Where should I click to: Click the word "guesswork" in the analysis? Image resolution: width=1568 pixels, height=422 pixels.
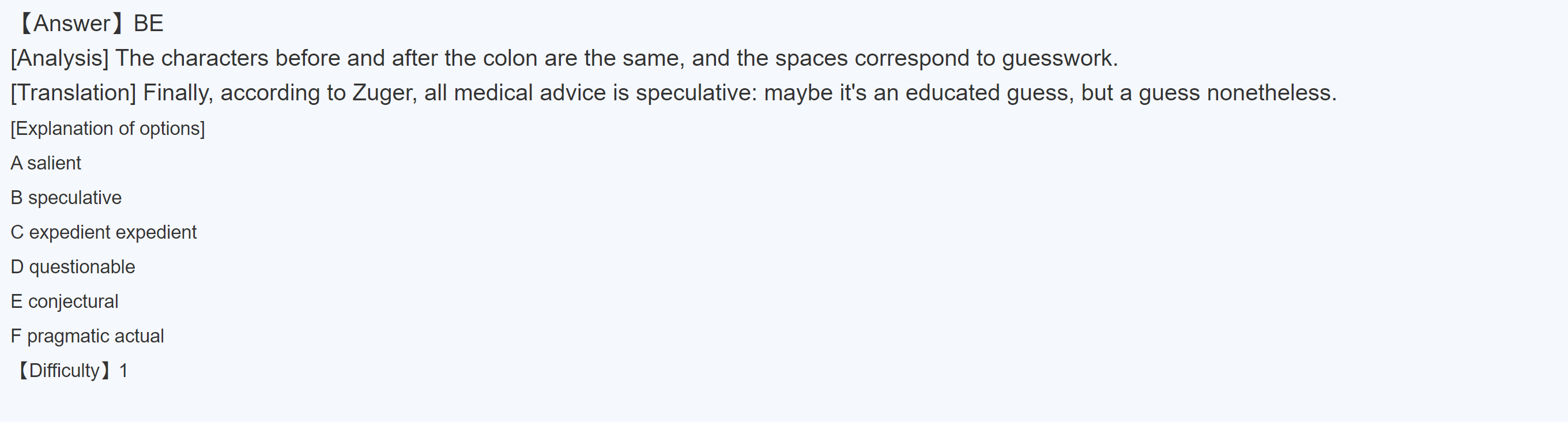click(1057, 58)
